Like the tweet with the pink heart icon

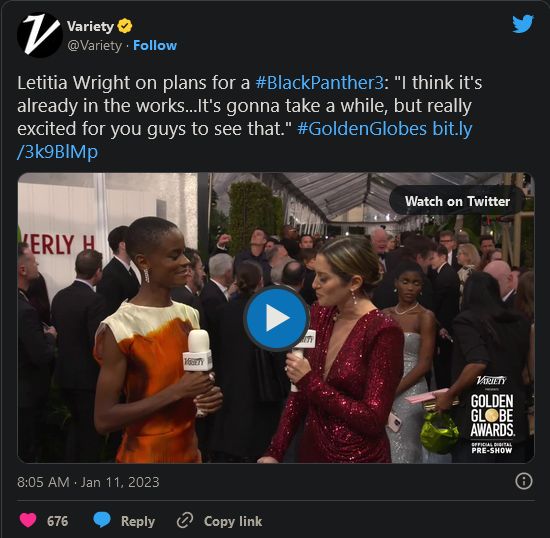(x=28, y=520)
